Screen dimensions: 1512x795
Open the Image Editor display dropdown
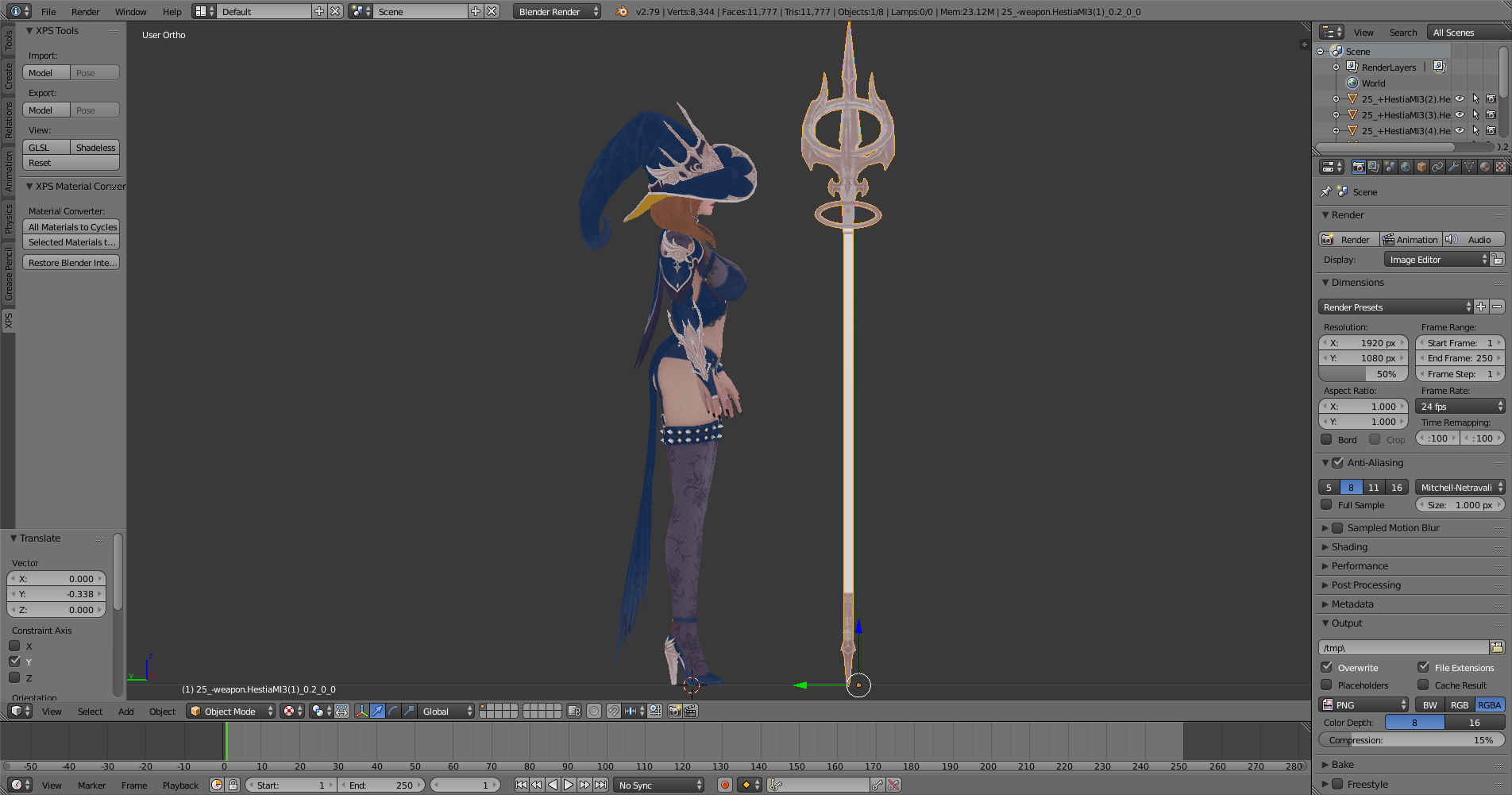(x=1437, y=260)
